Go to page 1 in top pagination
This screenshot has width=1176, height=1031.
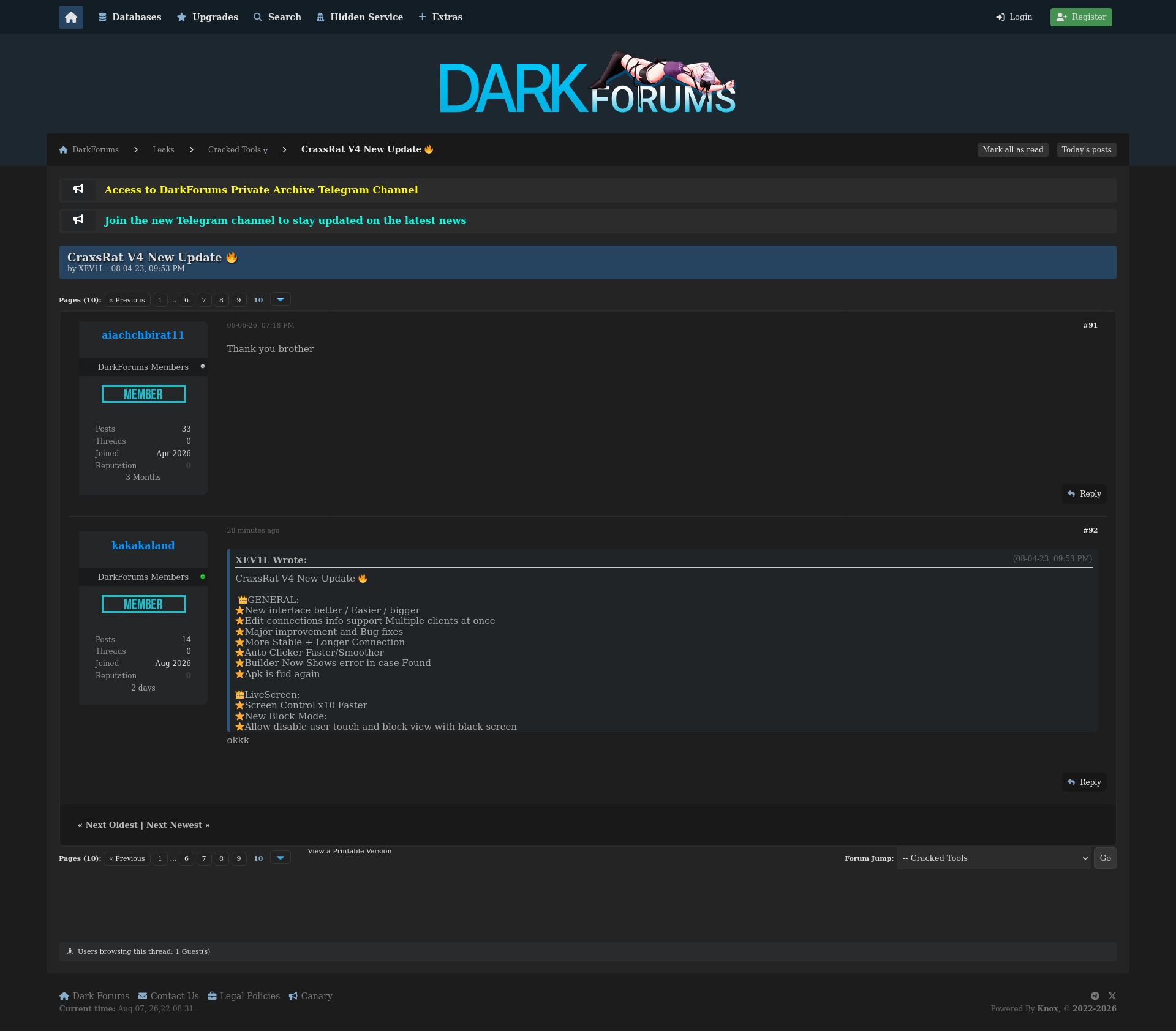pyautogui.click(x=160, y=300)
